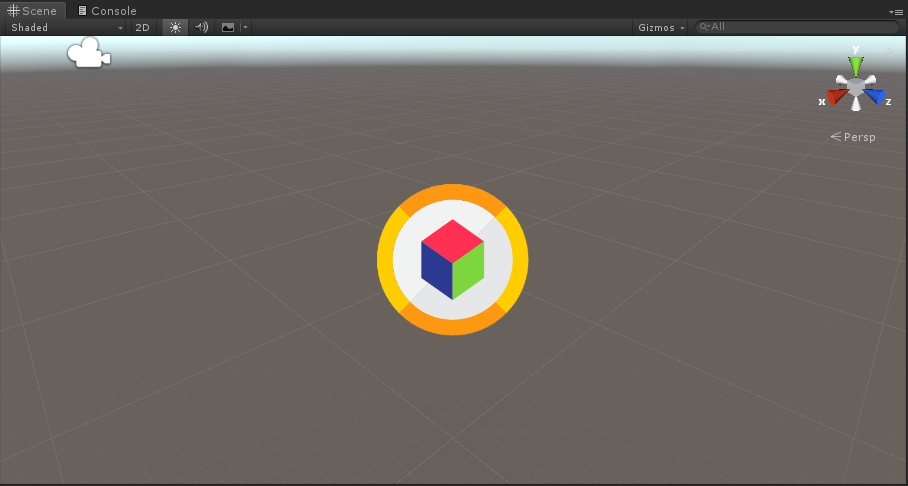Click the search magnifier icon

click(x=704, y=27)
